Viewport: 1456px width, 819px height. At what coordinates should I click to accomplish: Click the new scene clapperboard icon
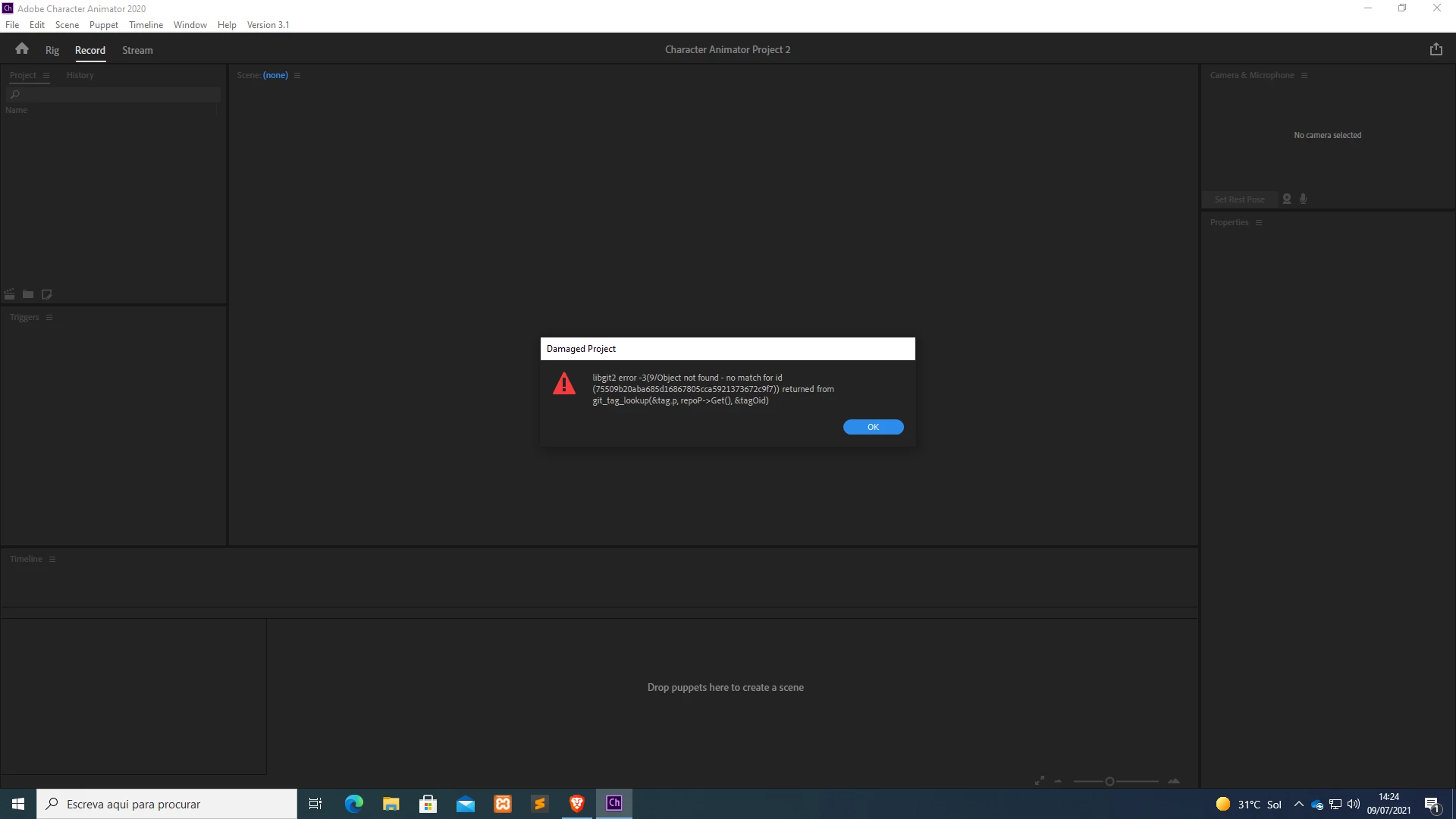click(10, 294)
